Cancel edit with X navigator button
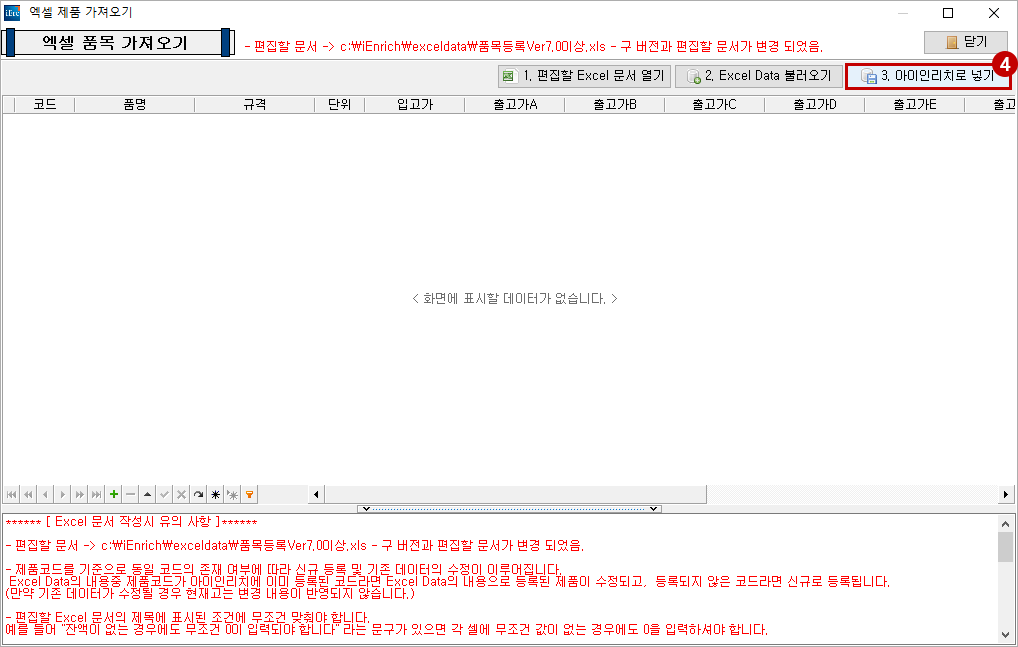Viewport: 1018px width, 647px height. [x=181, y=494]
